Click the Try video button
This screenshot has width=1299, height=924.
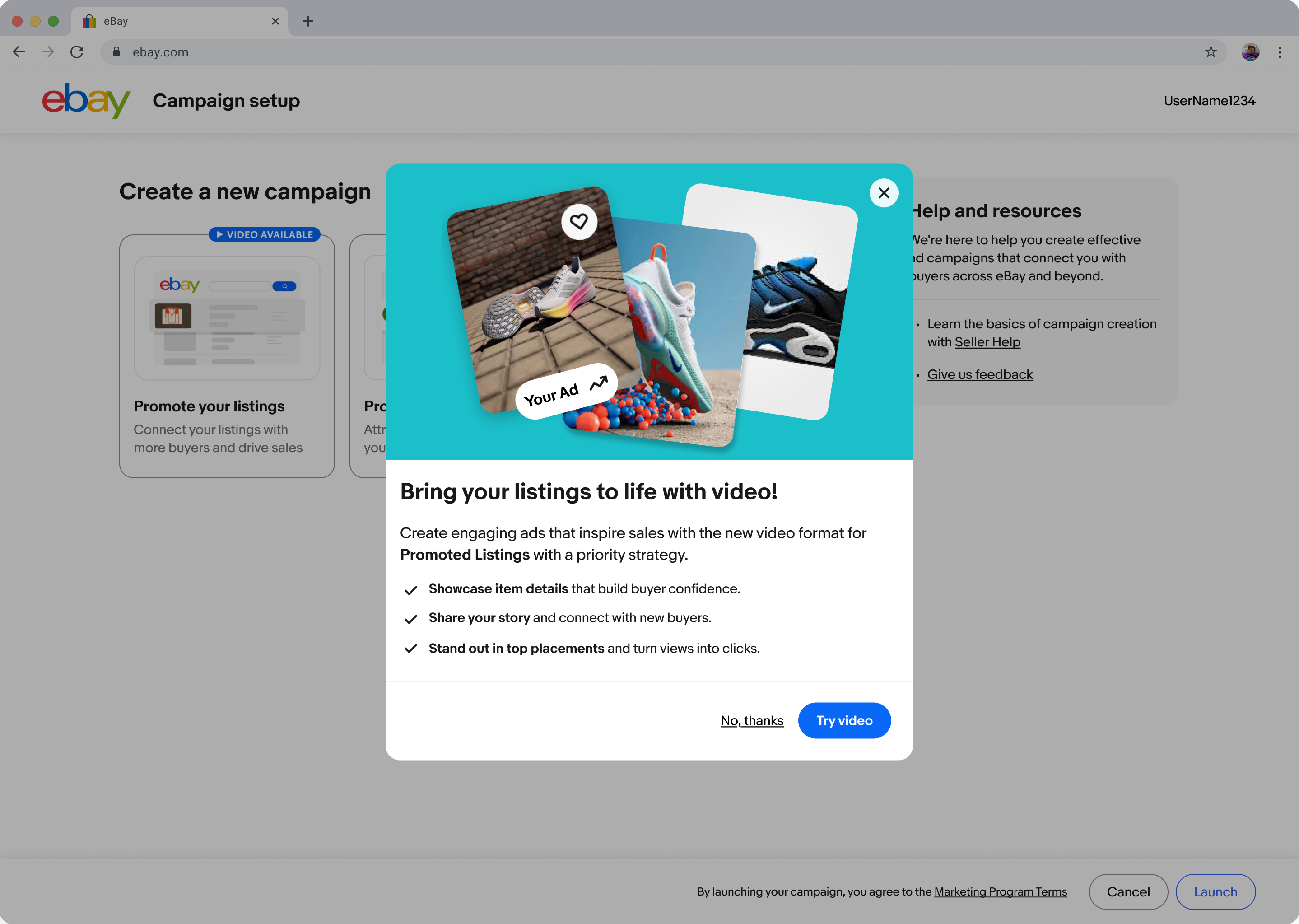[844, 720]
